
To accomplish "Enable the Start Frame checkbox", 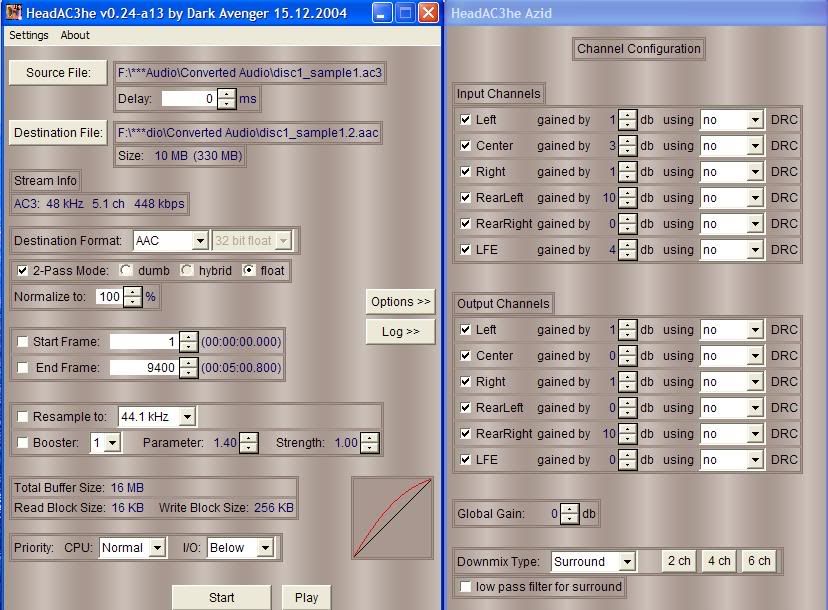I will 22,342.
